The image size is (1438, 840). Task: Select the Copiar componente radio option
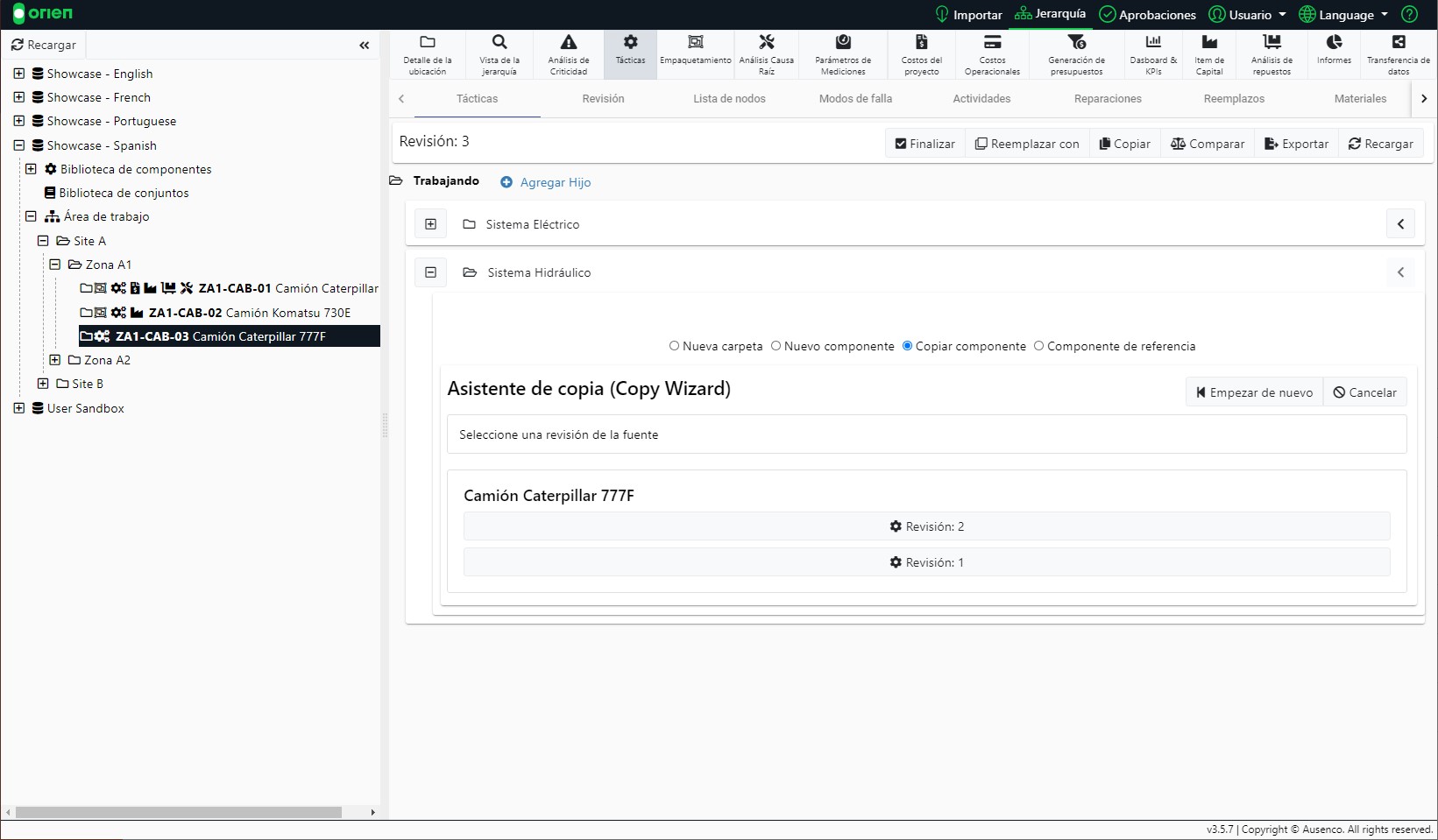point(908,346)
